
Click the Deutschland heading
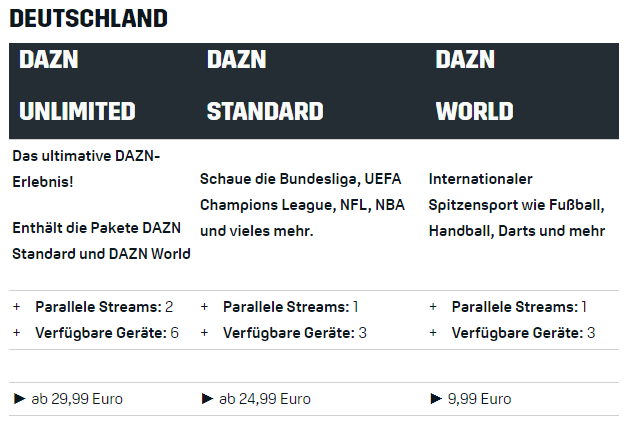(x=88, y=18)
